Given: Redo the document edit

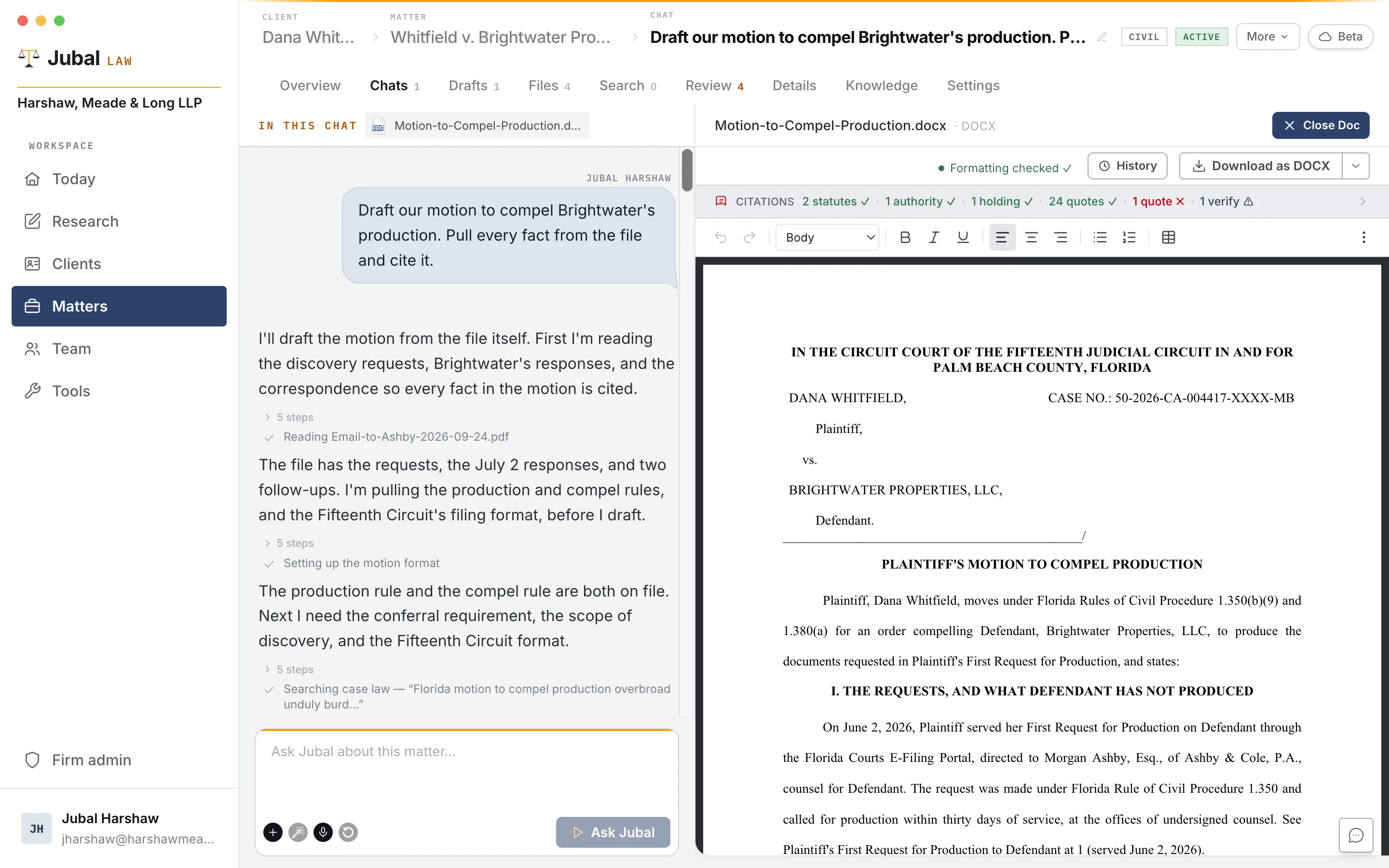Looking at the screenshot, I should point(749,237).
